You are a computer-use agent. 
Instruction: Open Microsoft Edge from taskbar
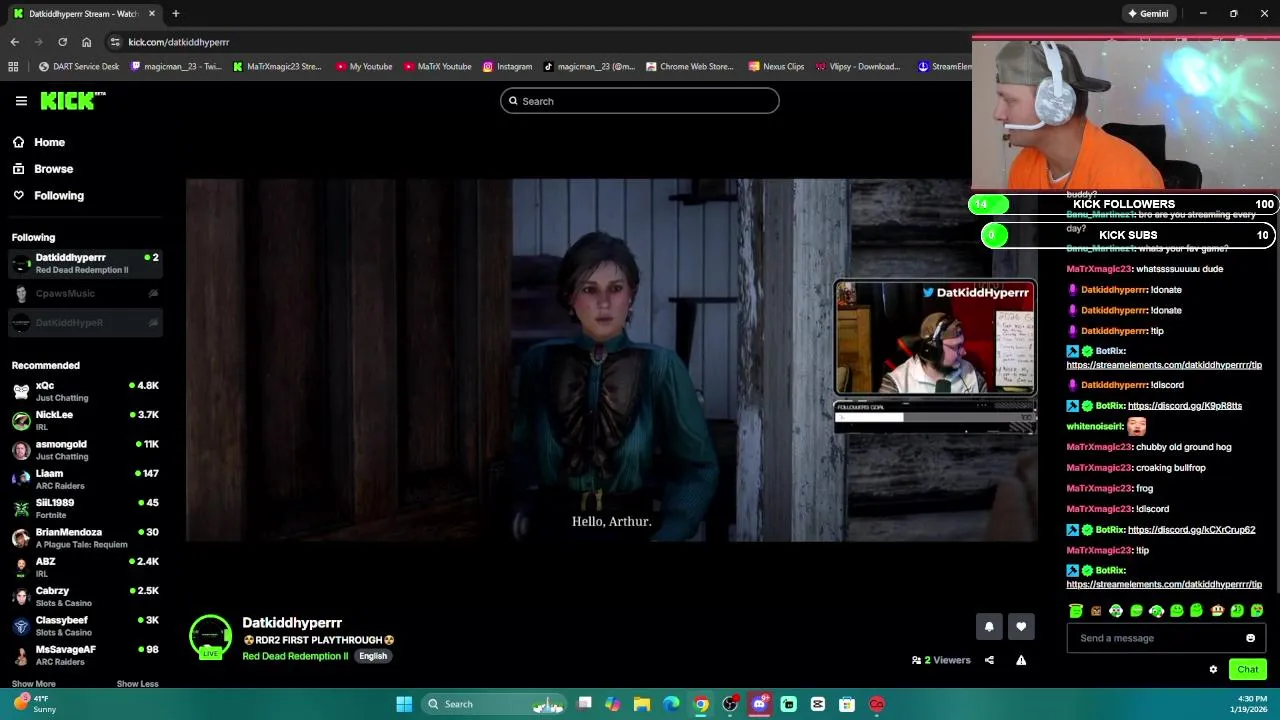pos(671,704)
